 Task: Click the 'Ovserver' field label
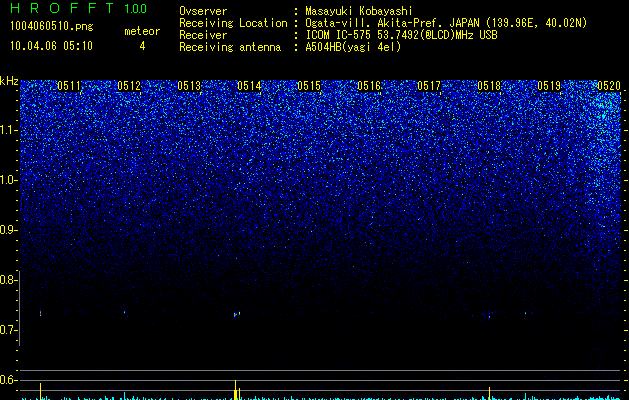[x=203, y=11]
